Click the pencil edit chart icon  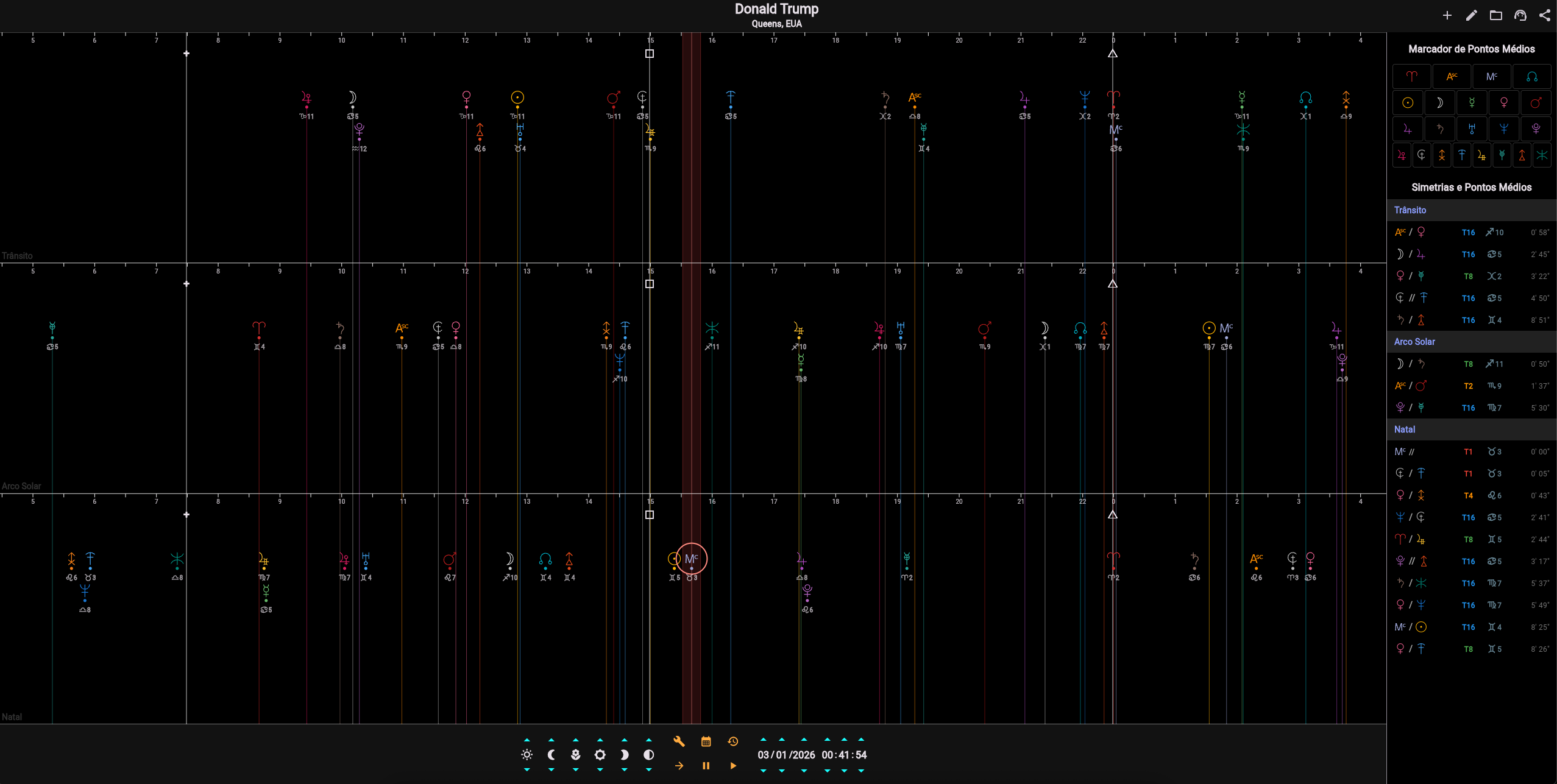point(1471,15)
